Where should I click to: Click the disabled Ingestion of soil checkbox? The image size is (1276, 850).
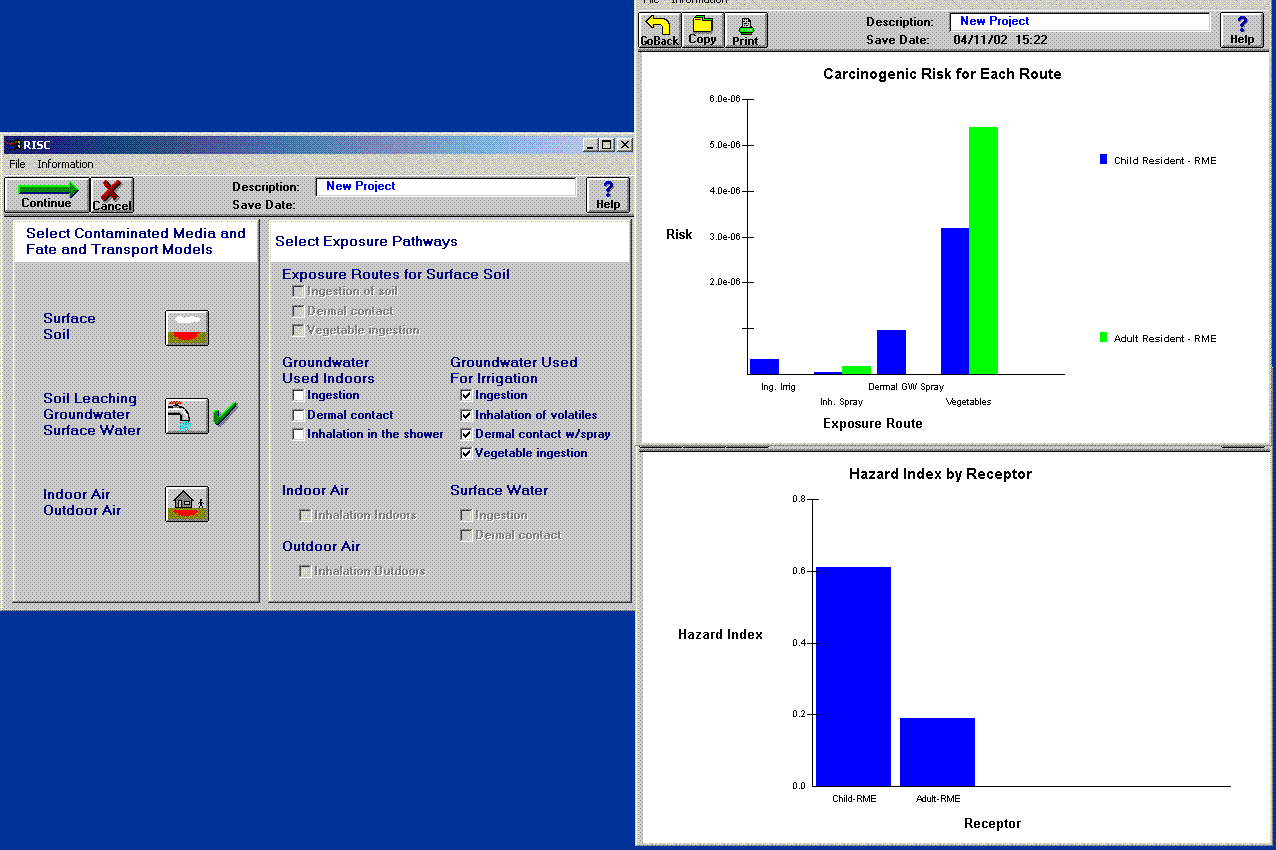coord(298,291)
